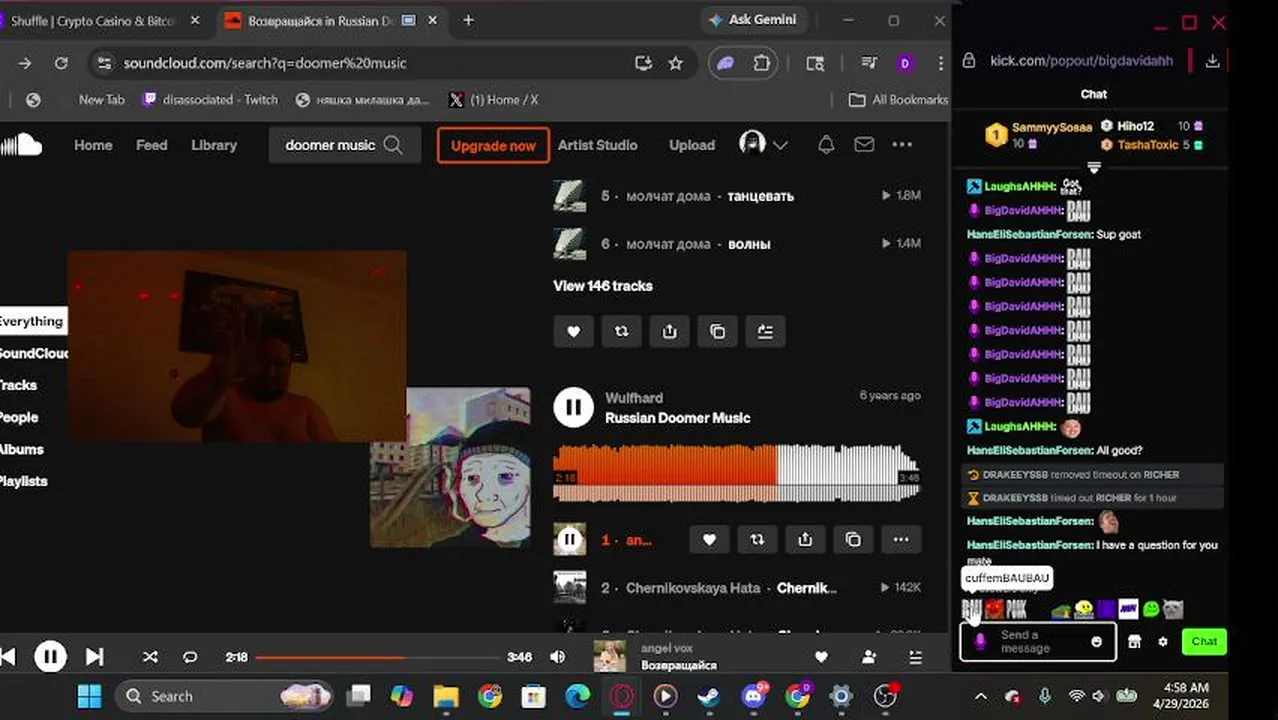The width and height of the screenshot is (1278, 720).
Task: Open the Kick chat shop icon
Action: tap(1134, 642)
